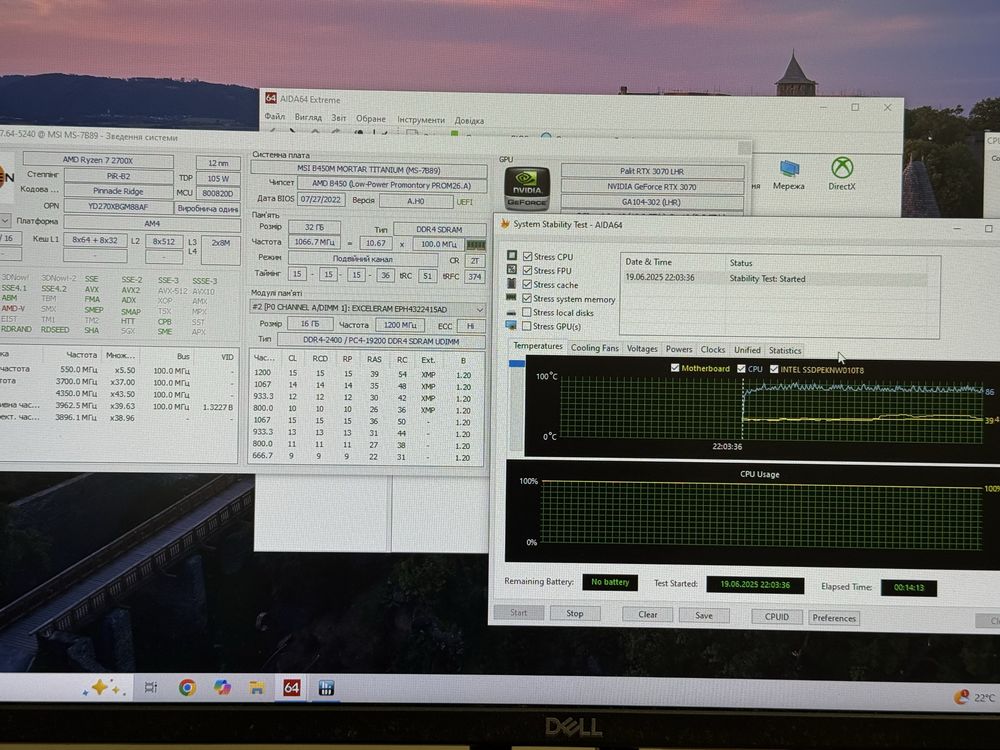The width and height of the screenshot is (1000, 750).
Task: Click the Elapsed Time 00:14:13 display
Action: 908,587
